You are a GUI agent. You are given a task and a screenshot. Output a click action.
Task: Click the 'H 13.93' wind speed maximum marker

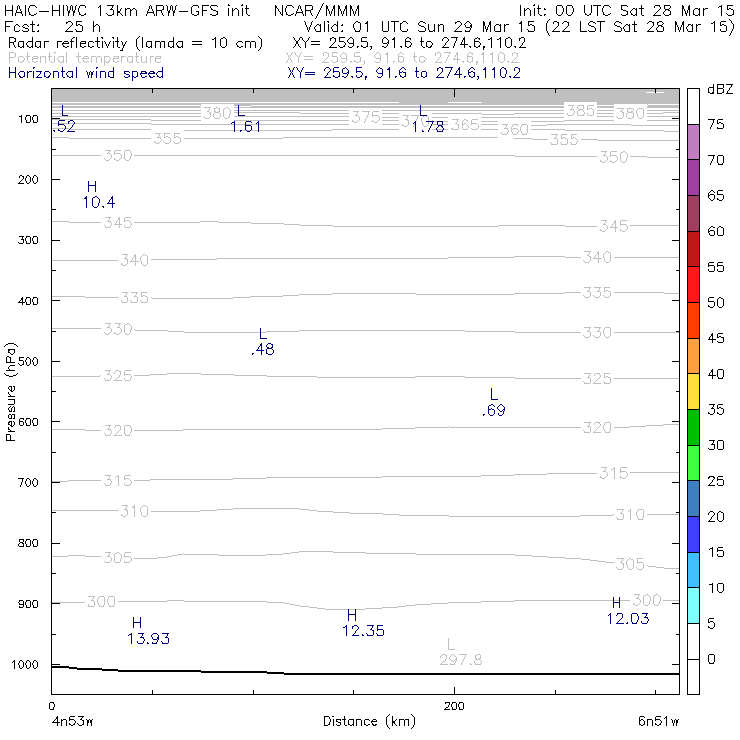148,631
